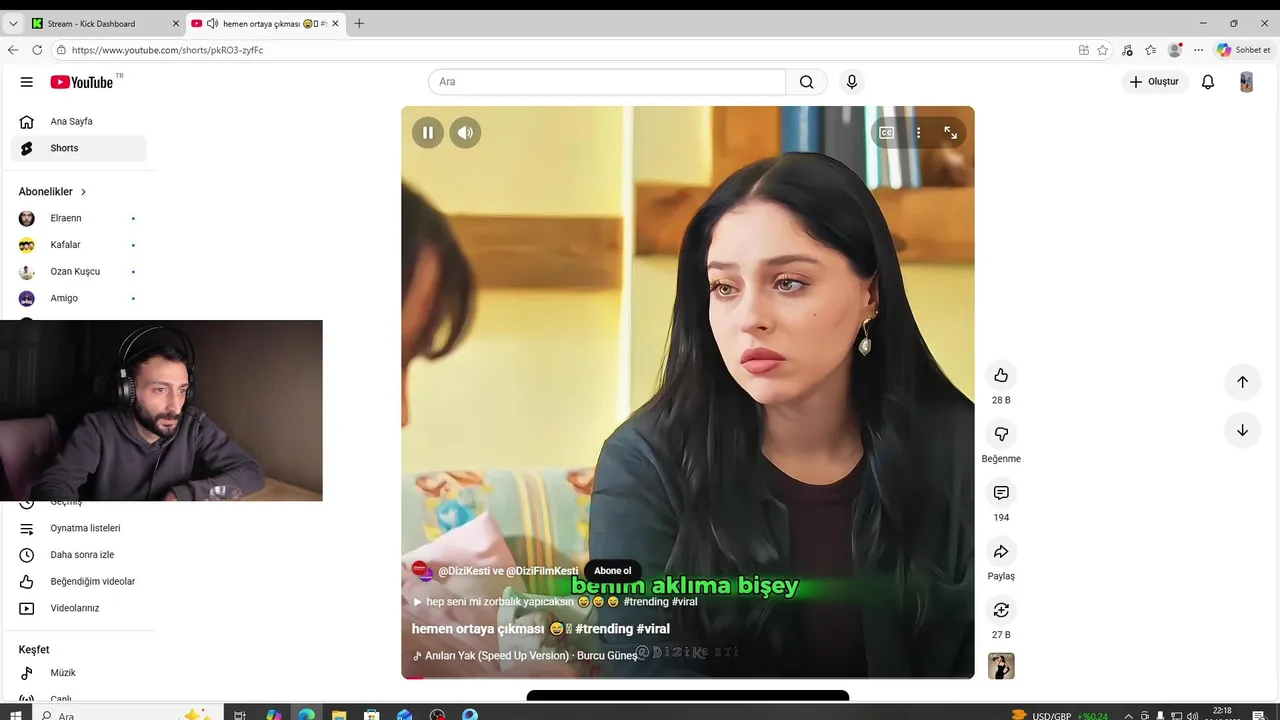This screenshot has height=720, width=1280.
Task: Click the search magnifier button
Action: 806,82
